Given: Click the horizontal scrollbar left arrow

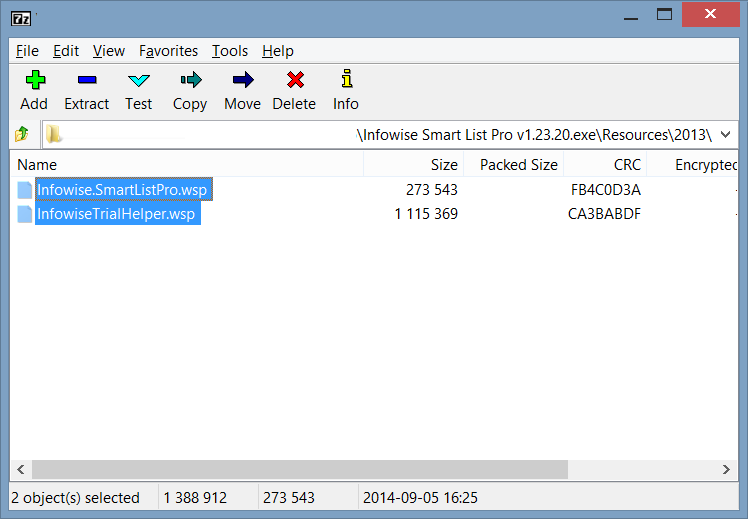Looking at the screenshot, I should click(x=21, y=469).
